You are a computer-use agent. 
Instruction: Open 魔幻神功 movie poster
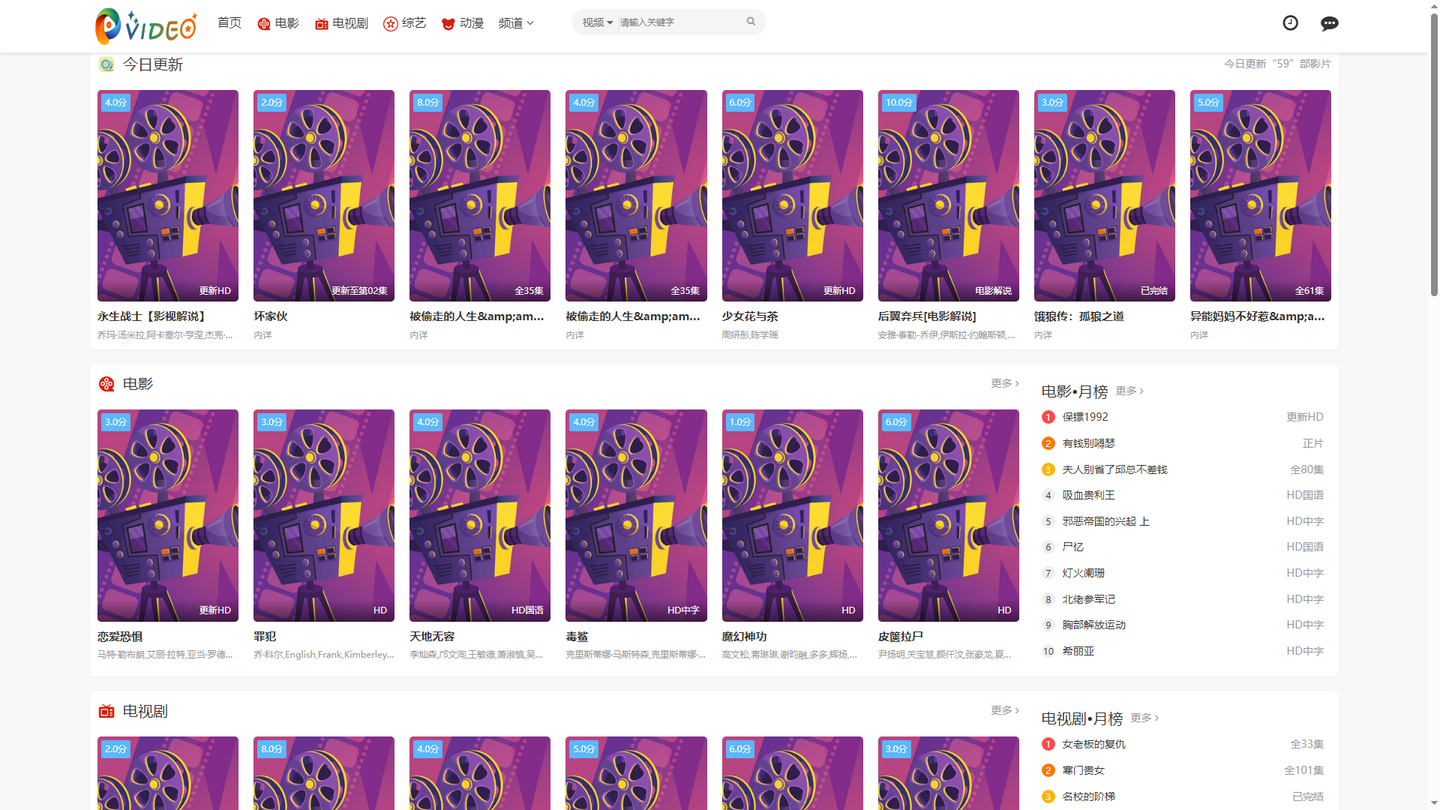(792, 516)
